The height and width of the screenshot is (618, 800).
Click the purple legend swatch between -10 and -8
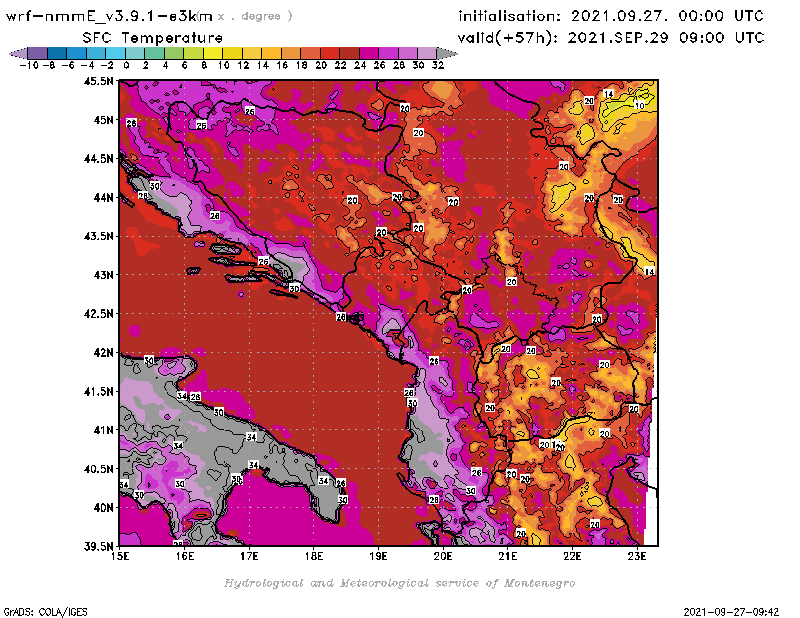(x=38, y=54)
